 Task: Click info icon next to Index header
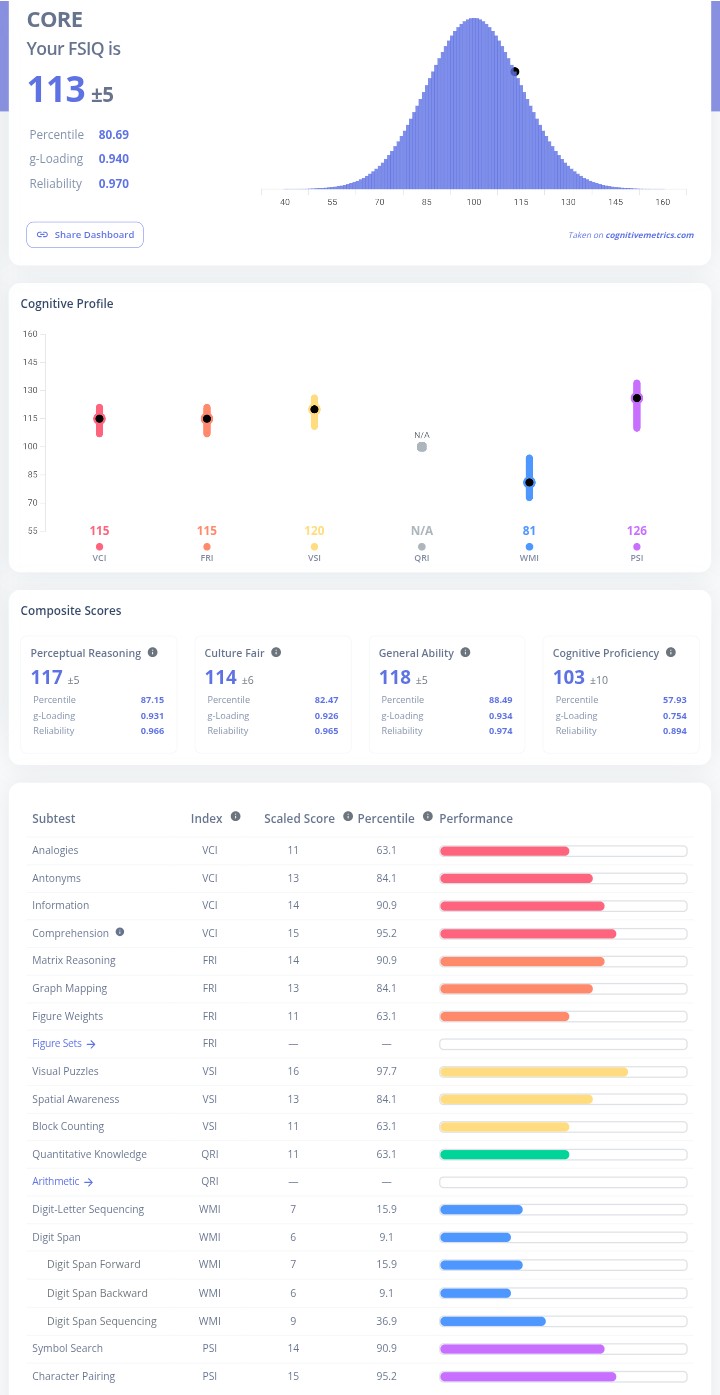(x=236, y=817)
